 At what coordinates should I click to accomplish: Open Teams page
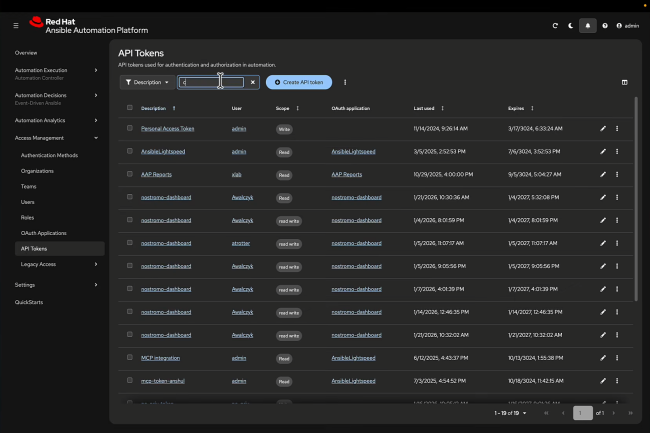[29, 186]
